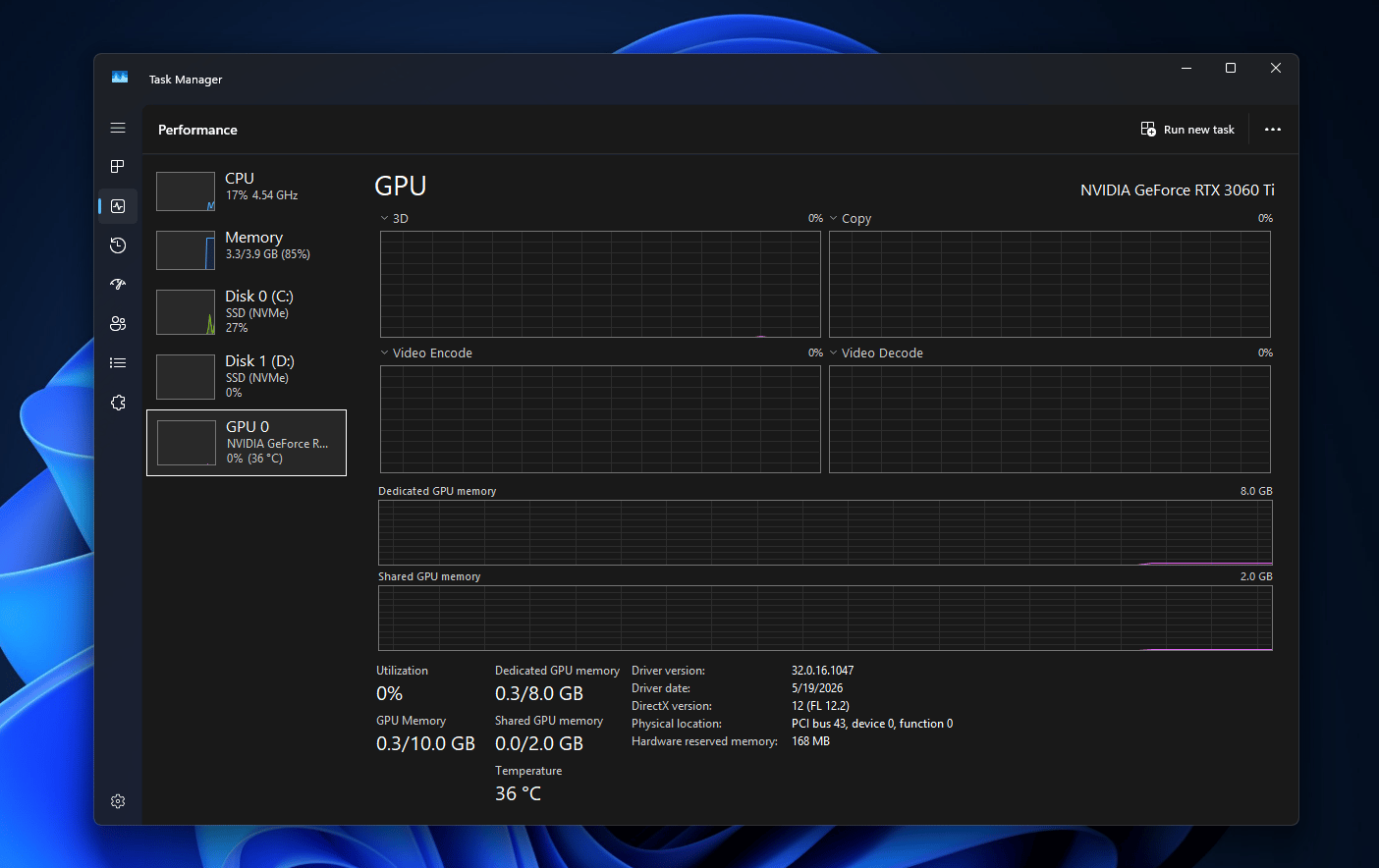The height and width of the screenshot is (868, 1379).
Task: Open the Services puzzle icon
Action: (118, 403)
